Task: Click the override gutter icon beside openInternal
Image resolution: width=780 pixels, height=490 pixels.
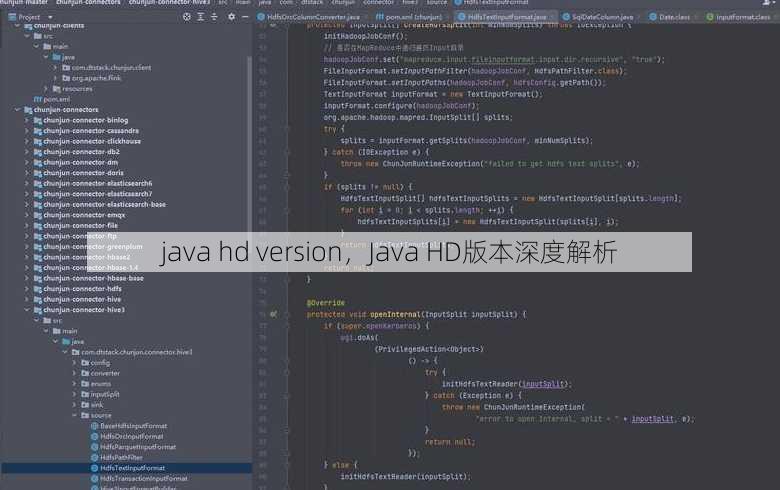Action: (273, 314)
